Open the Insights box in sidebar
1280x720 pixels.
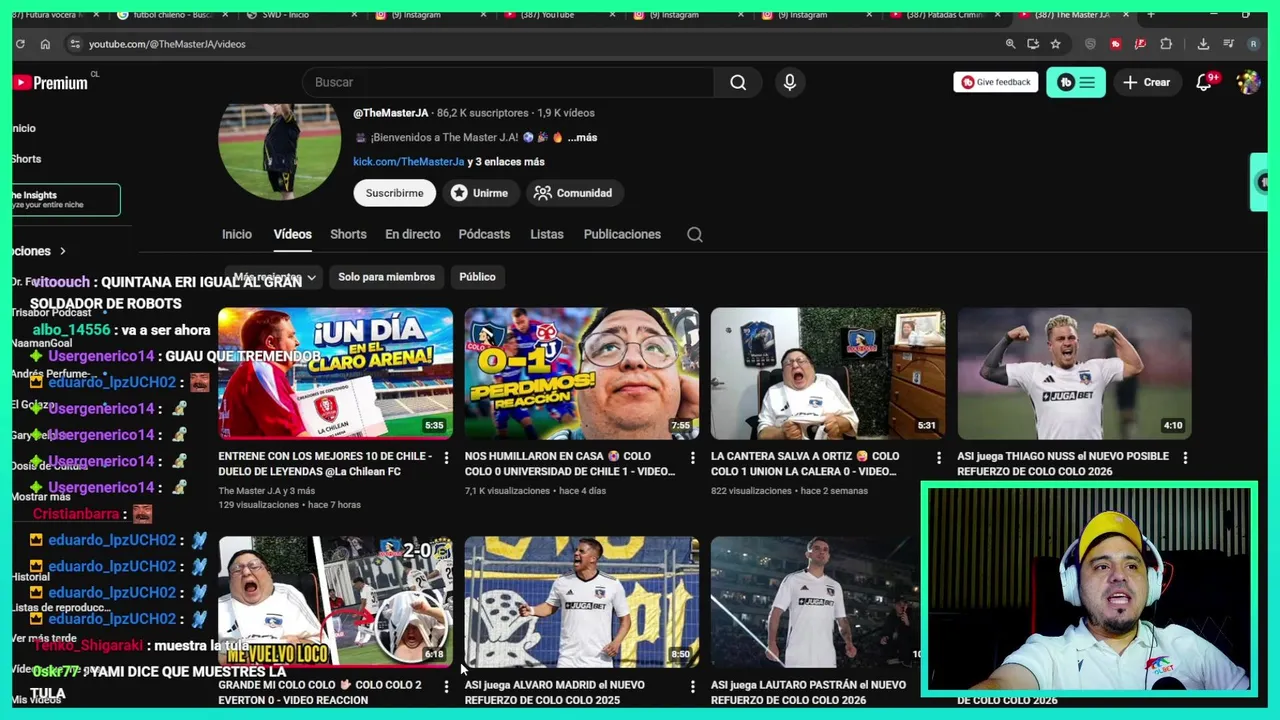[x=66, y=200]
